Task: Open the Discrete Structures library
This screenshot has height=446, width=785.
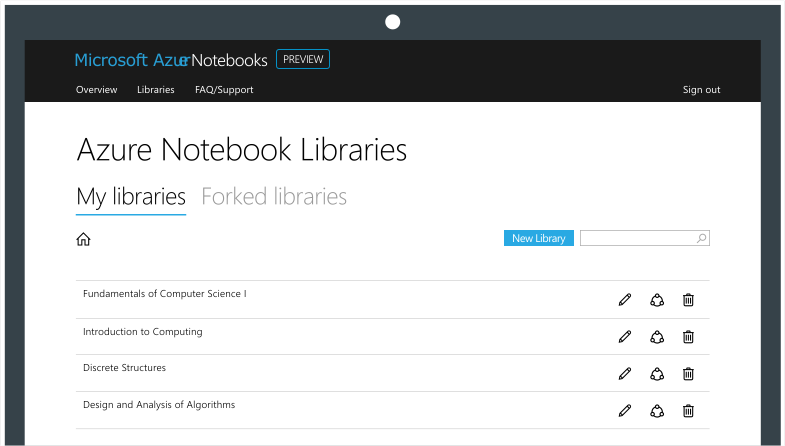Action: click(124, 368)
